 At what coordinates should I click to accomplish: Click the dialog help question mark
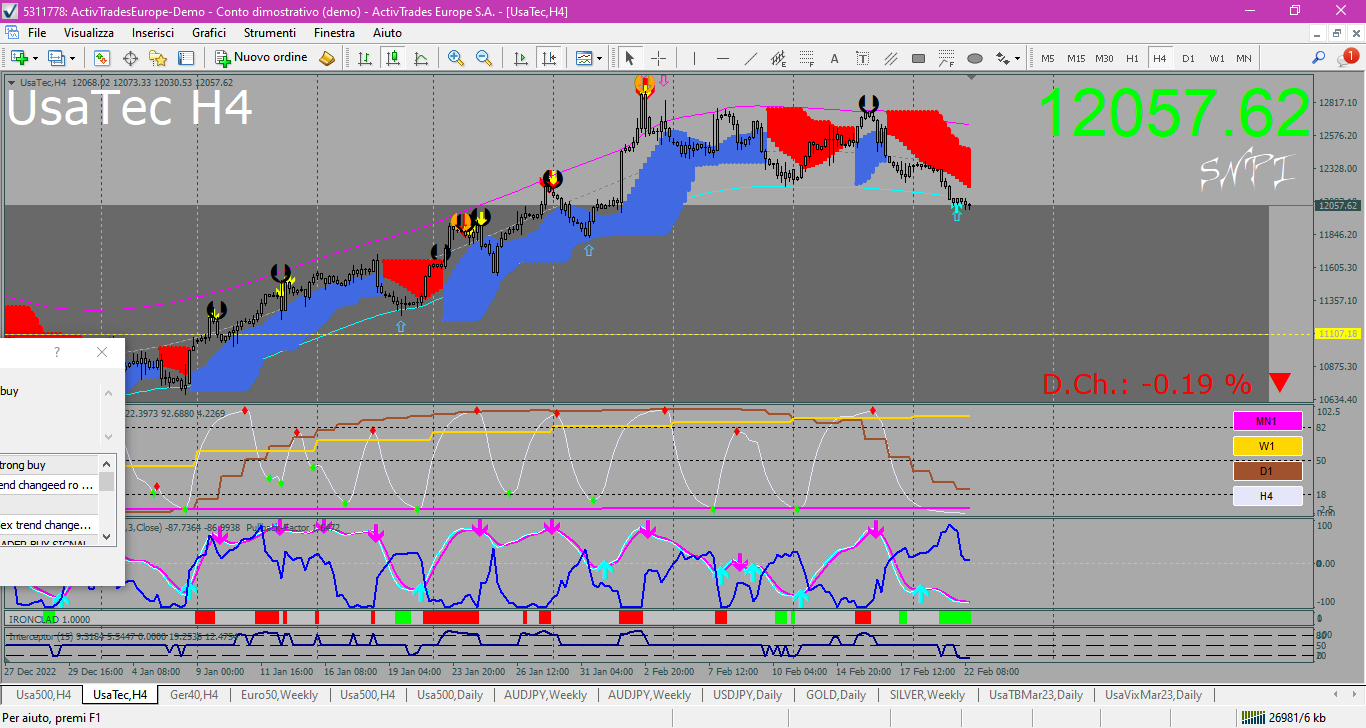[57, 352]
